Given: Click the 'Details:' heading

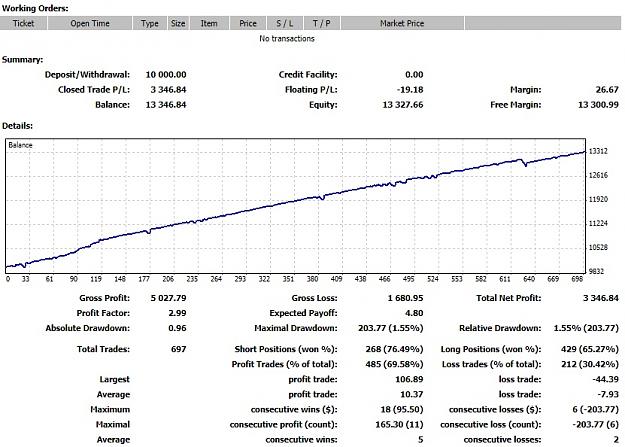Looking at the screenshot, I should pos(18,126).
